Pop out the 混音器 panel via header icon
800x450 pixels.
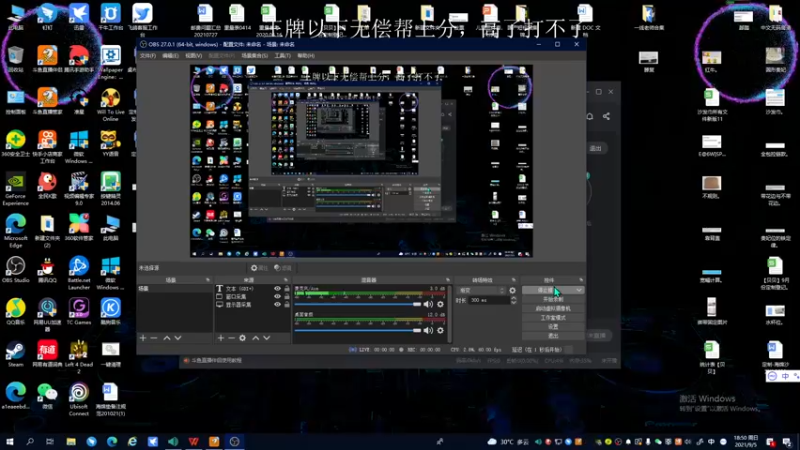coord(448,280)
